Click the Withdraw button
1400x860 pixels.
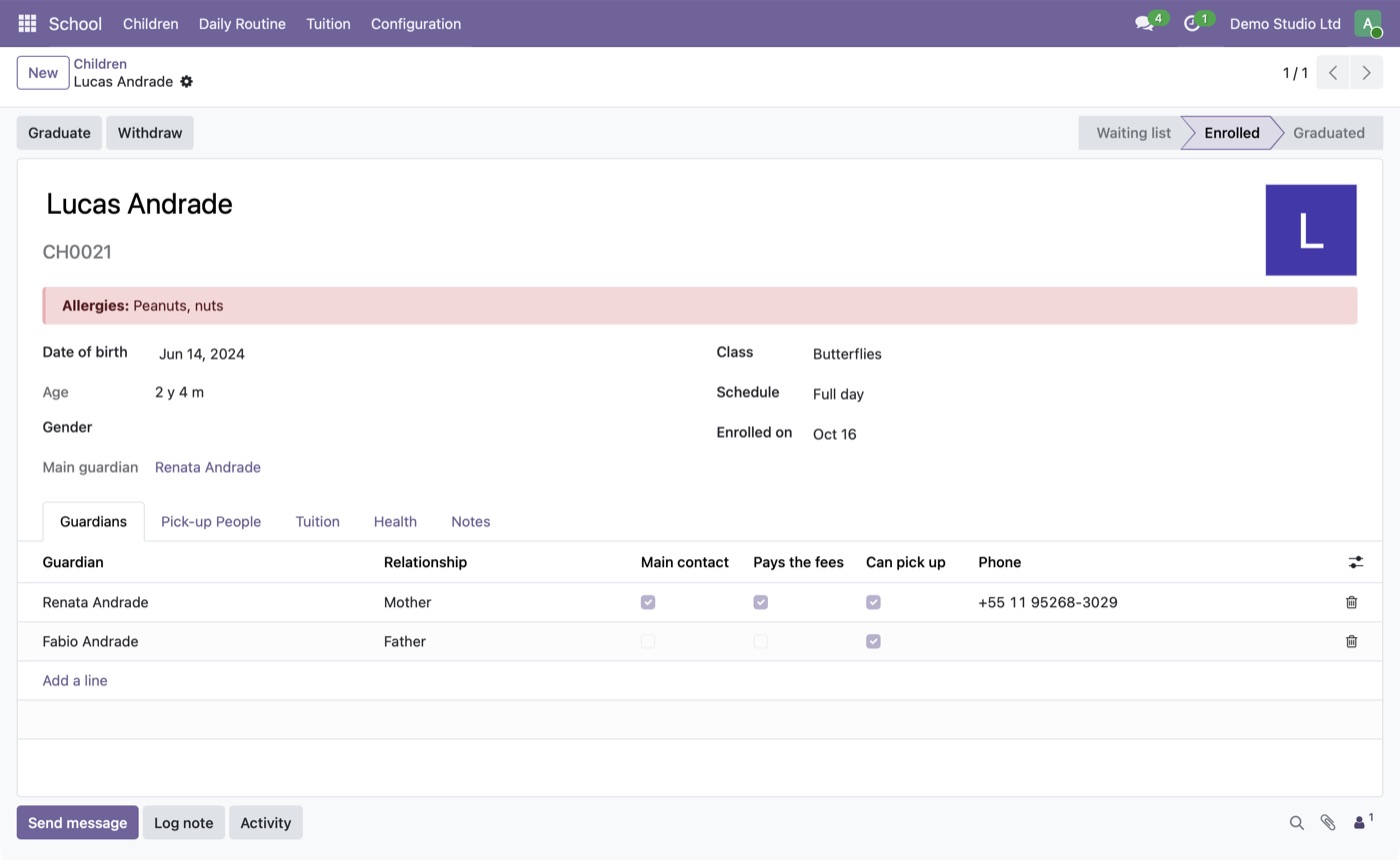coord(150,133)
